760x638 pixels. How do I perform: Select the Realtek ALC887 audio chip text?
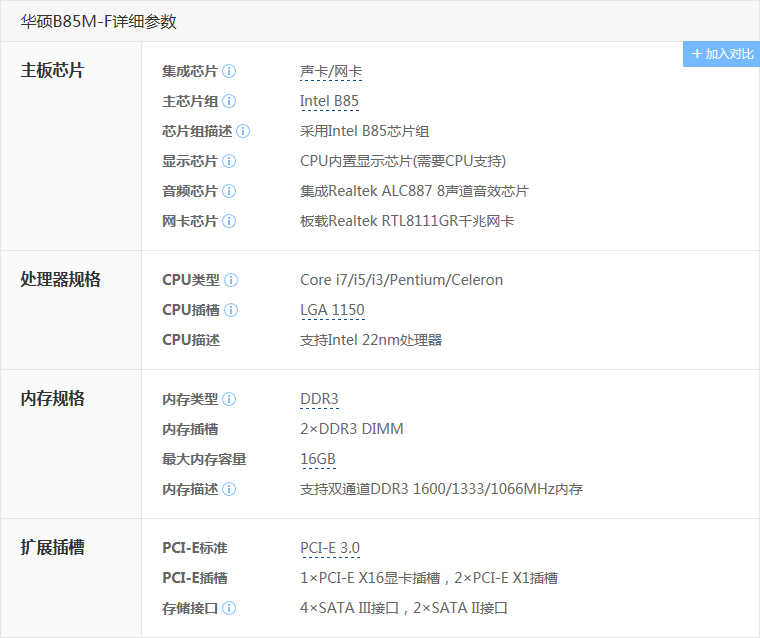tap(414, 191)
